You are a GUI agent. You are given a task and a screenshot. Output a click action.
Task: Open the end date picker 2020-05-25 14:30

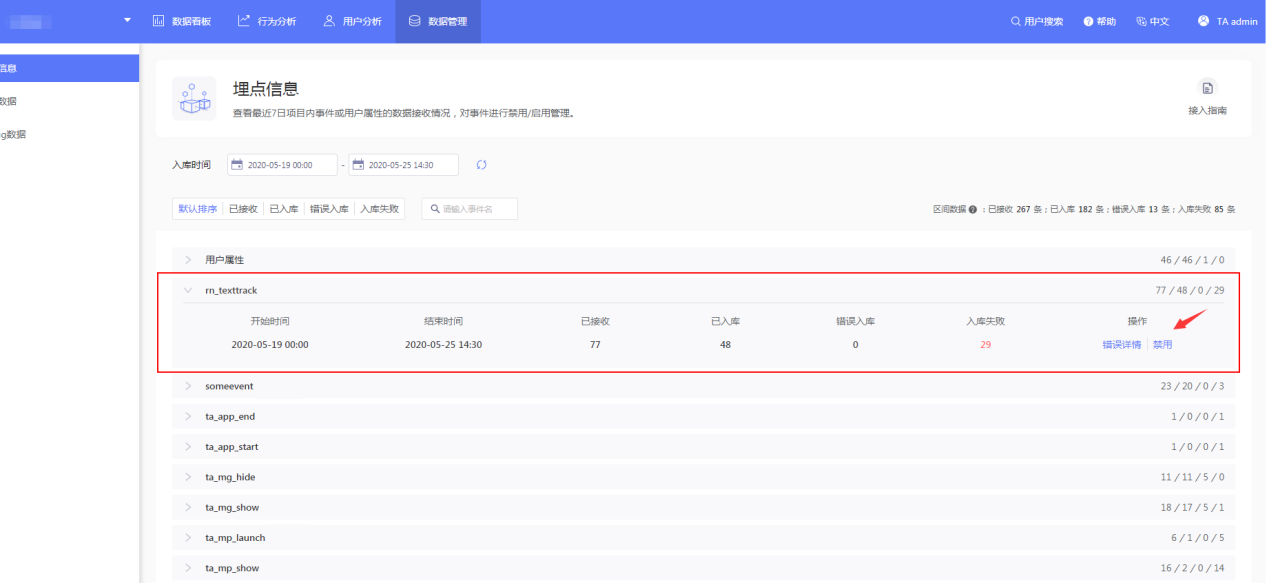tap(403, 165)
